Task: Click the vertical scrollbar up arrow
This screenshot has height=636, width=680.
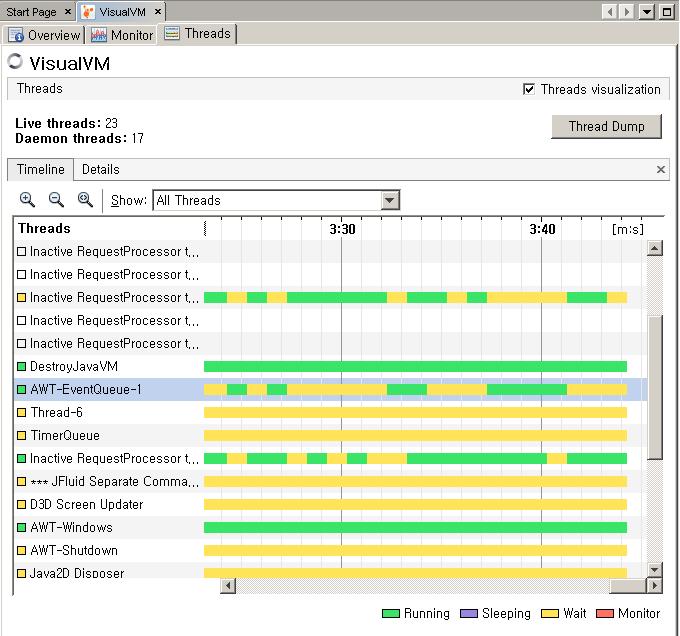Action: click(x=654, y=248)
